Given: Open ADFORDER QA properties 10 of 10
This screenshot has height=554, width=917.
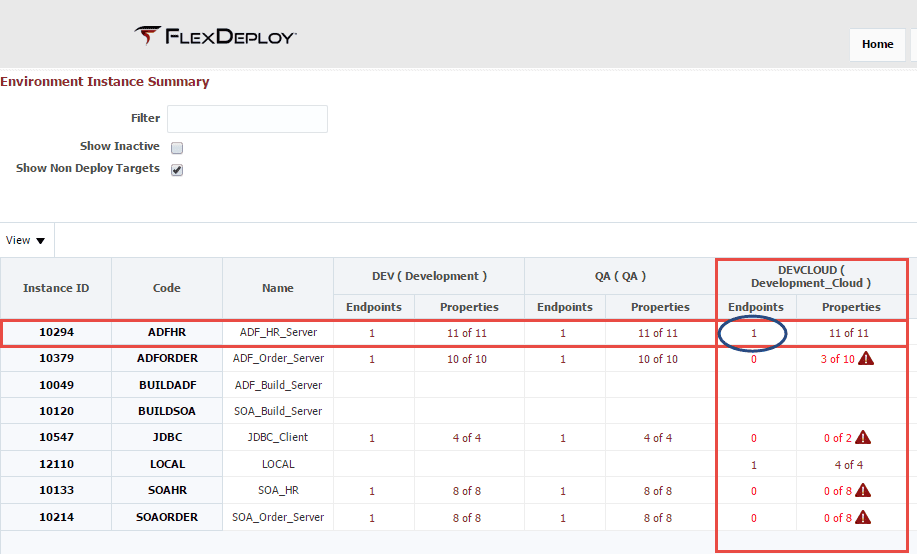Looking at the screenshot, I should coord(657,359).
